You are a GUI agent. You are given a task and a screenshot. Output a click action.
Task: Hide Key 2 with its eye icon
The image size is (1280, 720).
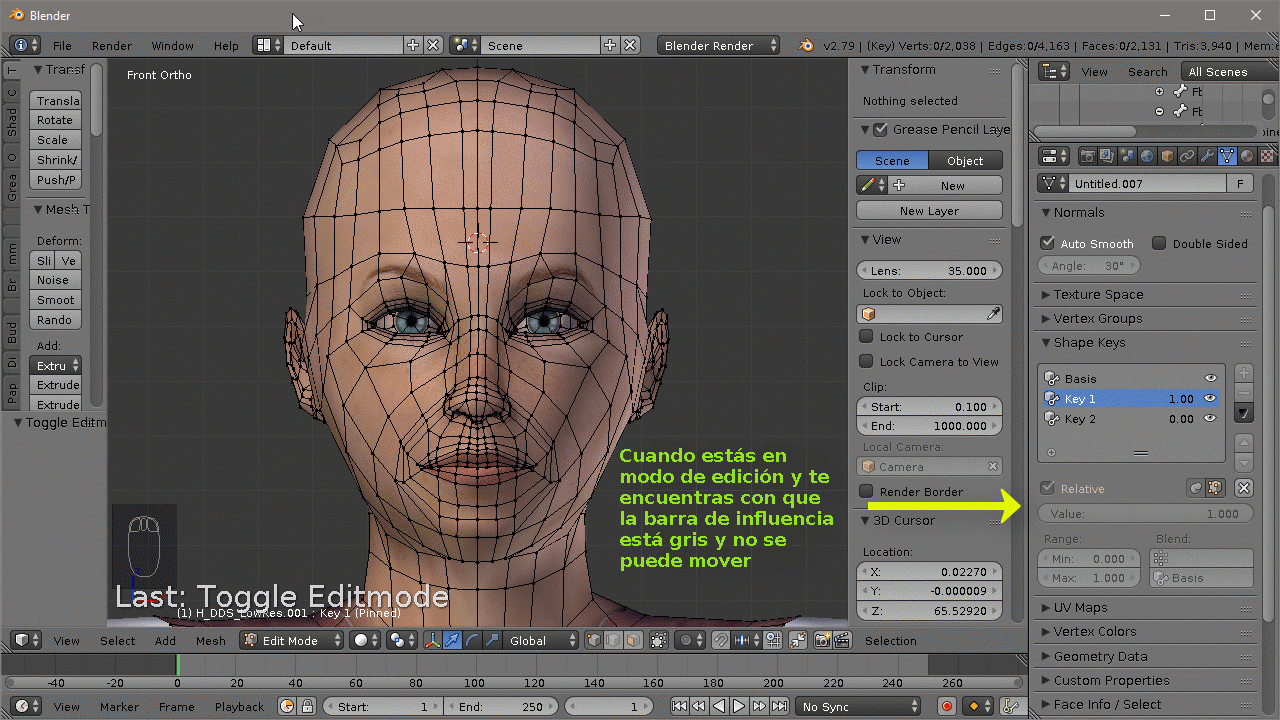tap(1210, 419)
